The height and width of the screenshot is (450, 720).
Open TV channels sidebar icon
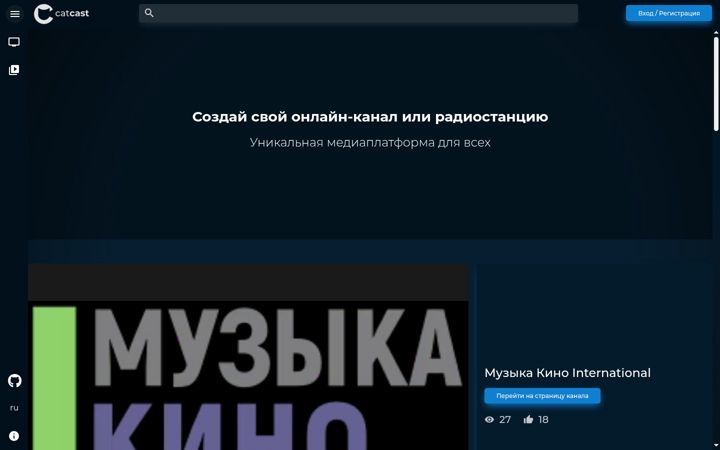point(14,42)
